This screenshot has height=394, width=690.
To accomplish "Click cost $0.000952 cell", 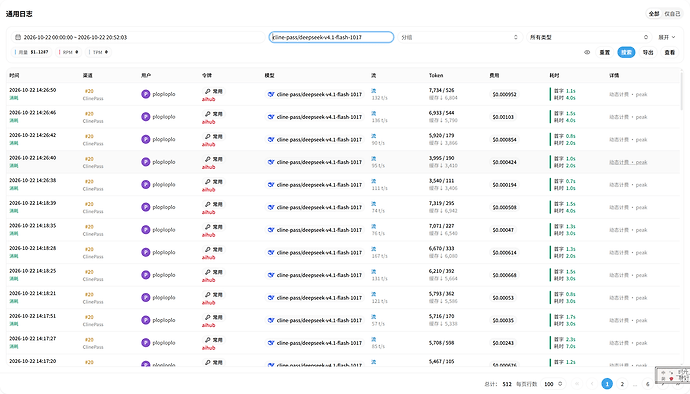I will (504, 94).
